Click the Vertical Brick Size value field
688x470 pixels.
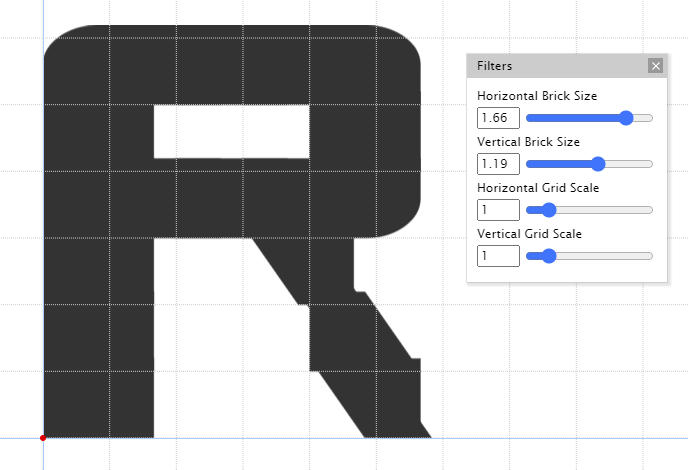point(498,164)
